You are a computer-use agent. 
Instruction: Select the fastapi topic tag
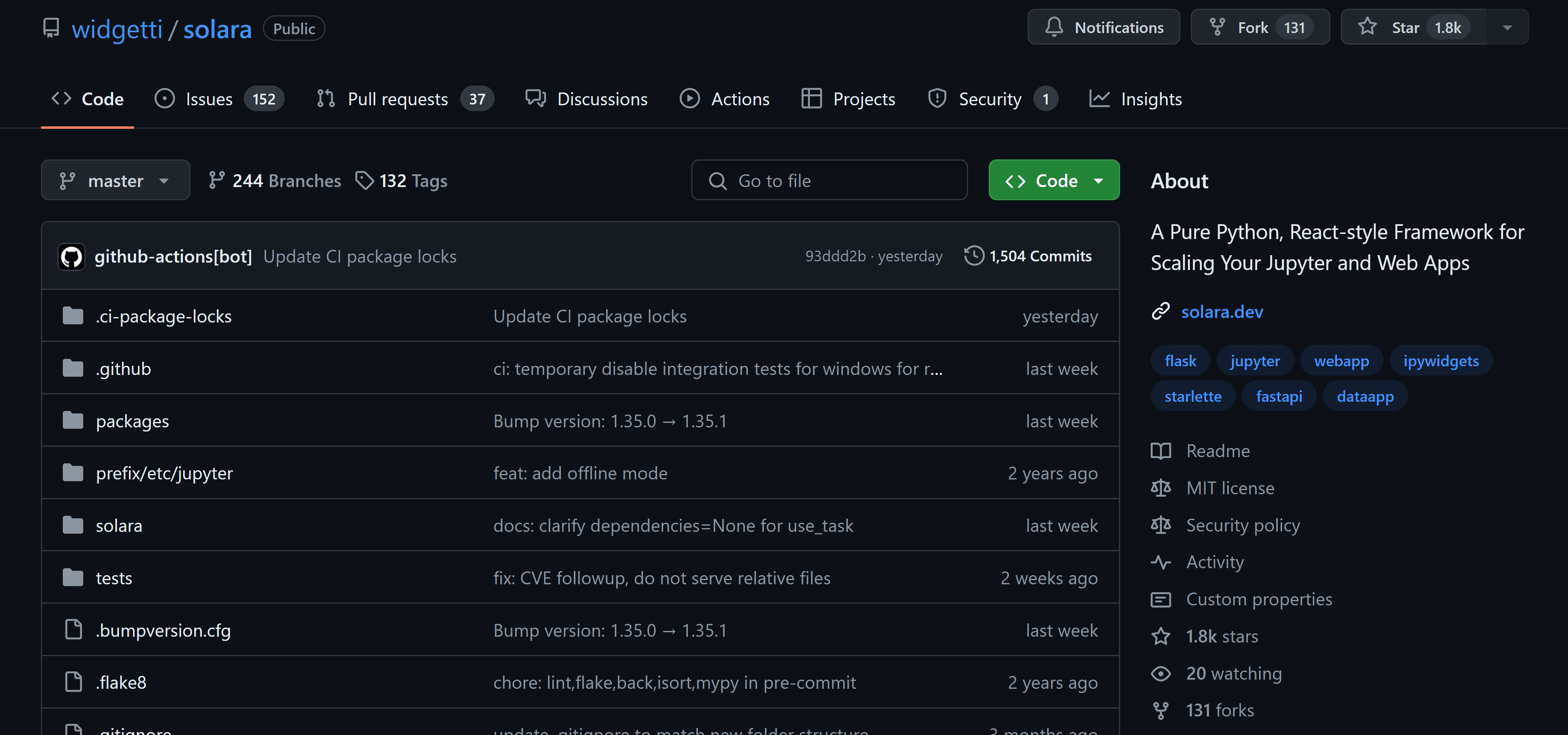[1278, 396]
